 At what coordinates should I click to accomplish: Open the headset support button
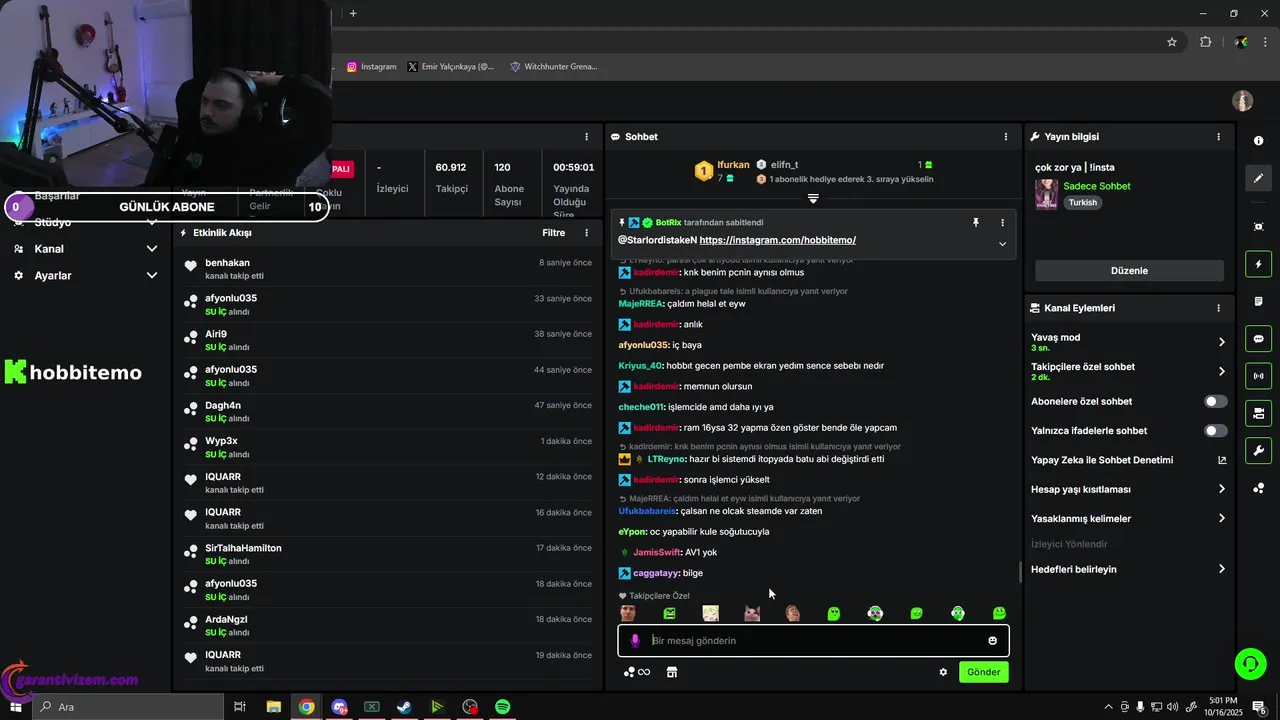(x=1249, y=663)
